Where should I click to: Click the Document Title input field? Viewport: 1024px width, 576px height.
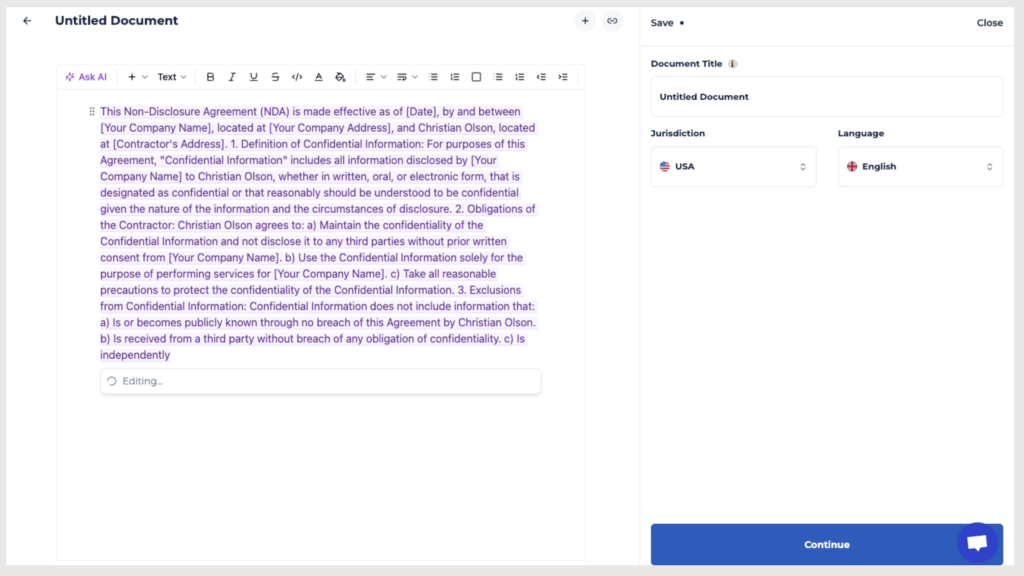pos(826,97)
